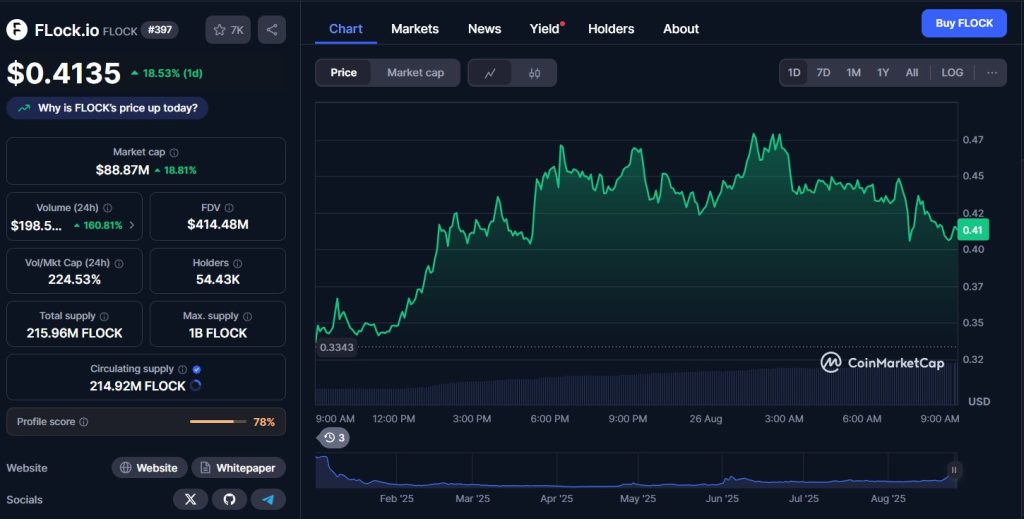This screenshot has width=1024, height=519.
Task: Switch to the Markets tab
Action: 415,29
